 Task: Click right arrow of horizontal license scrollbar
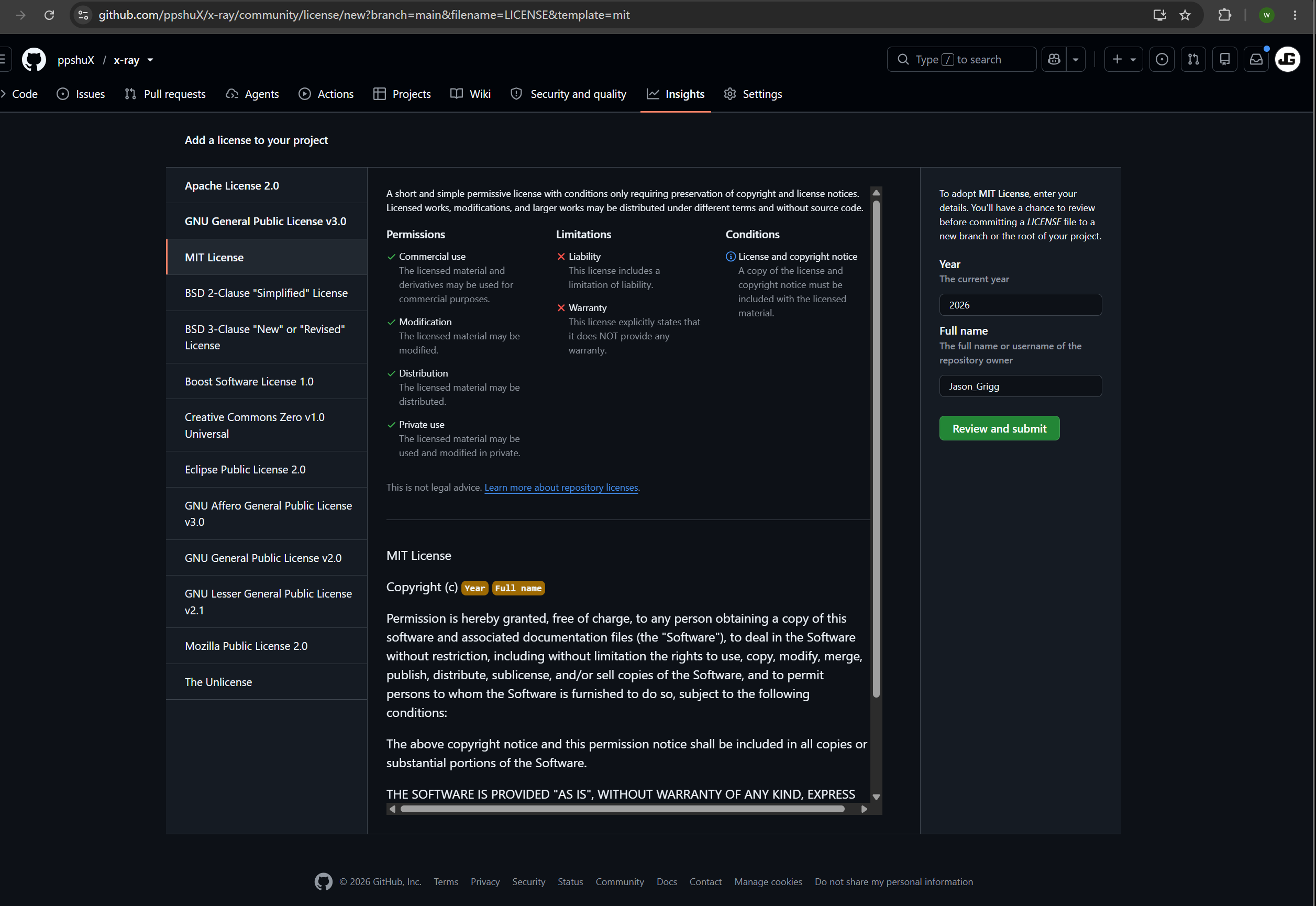(x=863, y=809)
